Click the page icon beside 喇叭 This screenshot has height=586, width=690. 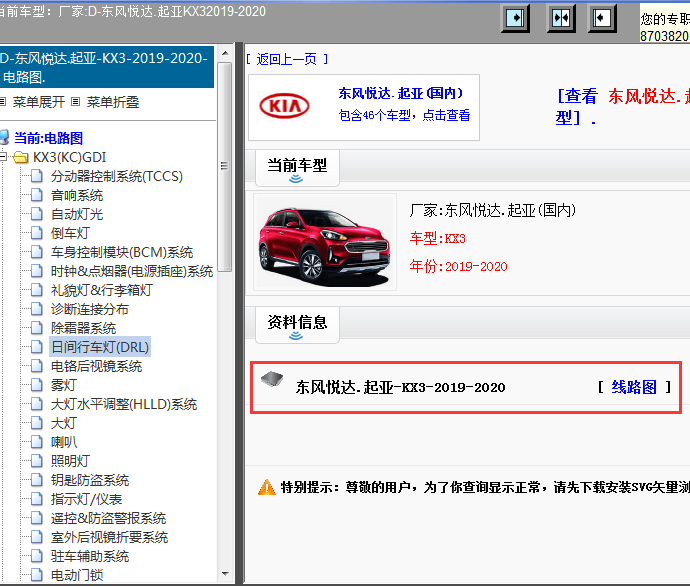tap(37, 442)
